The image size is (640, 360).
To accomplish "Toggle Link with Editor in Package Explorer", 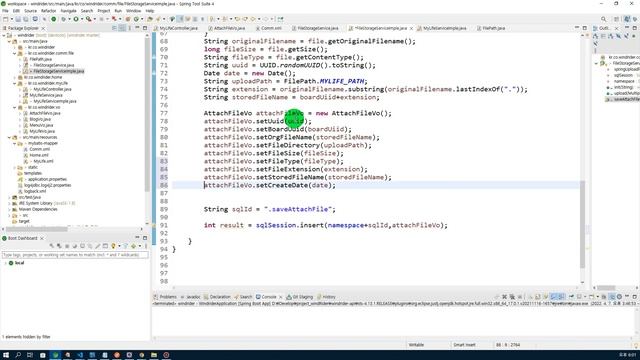I will tap(122, 28).
